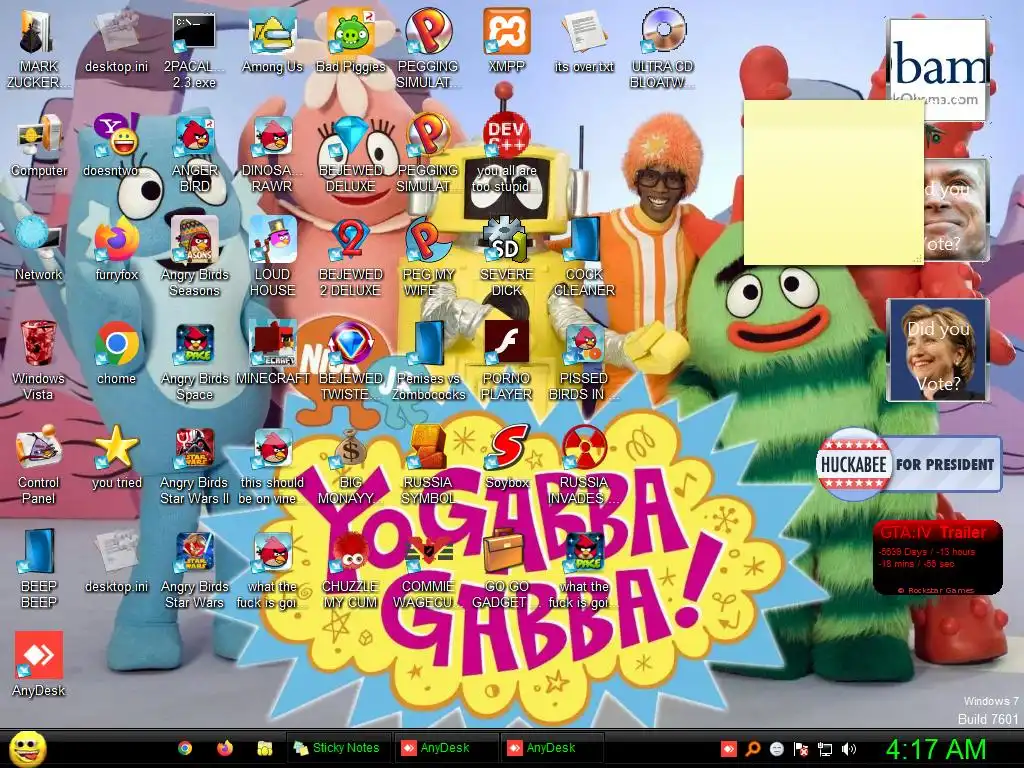Open the Network icon
The width and height of the screenshot is (1024, 768).
point(39,248)
